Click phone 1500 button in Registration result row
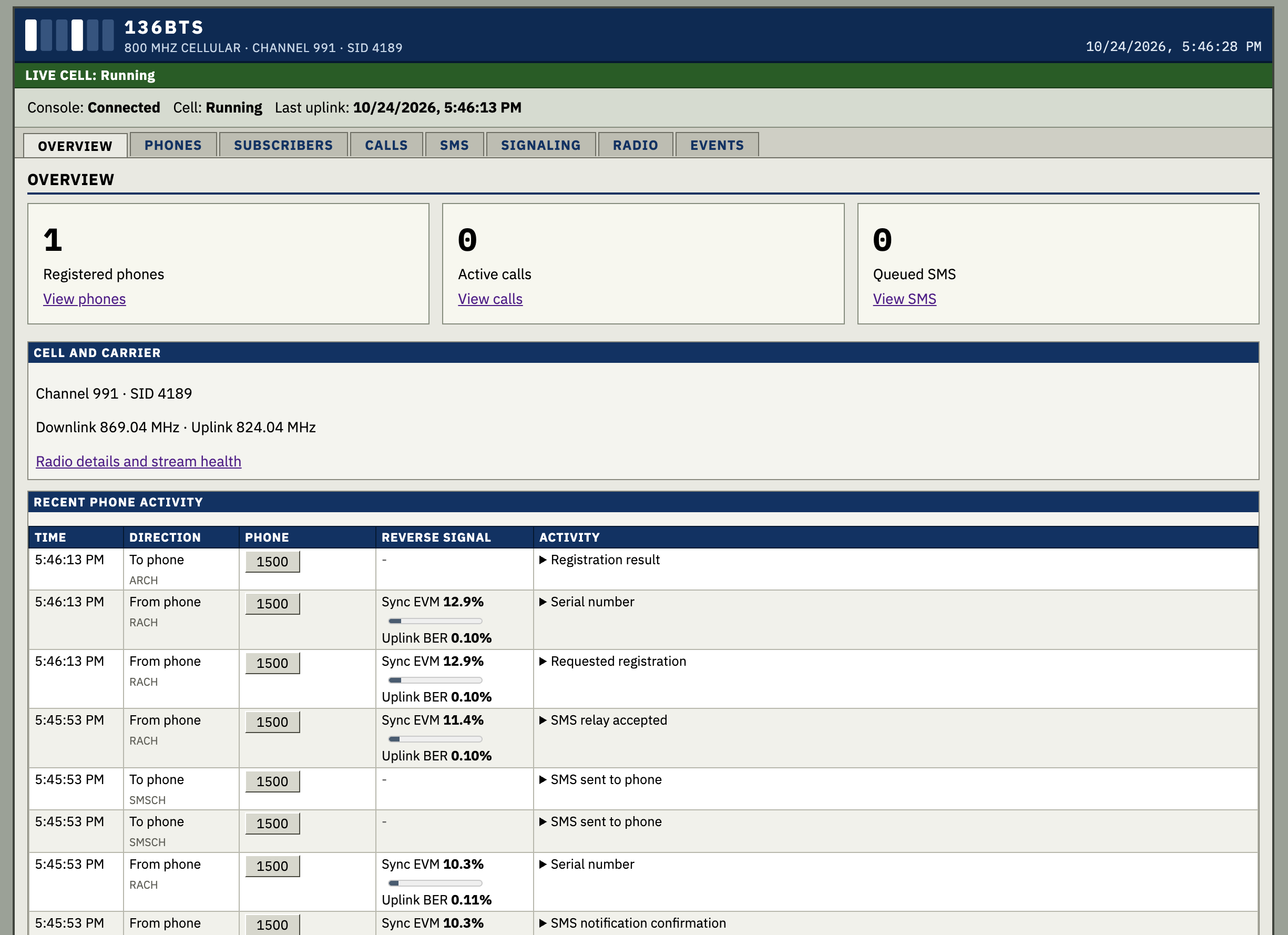This screenshot has height=935, width=1288. coord(273,562)
